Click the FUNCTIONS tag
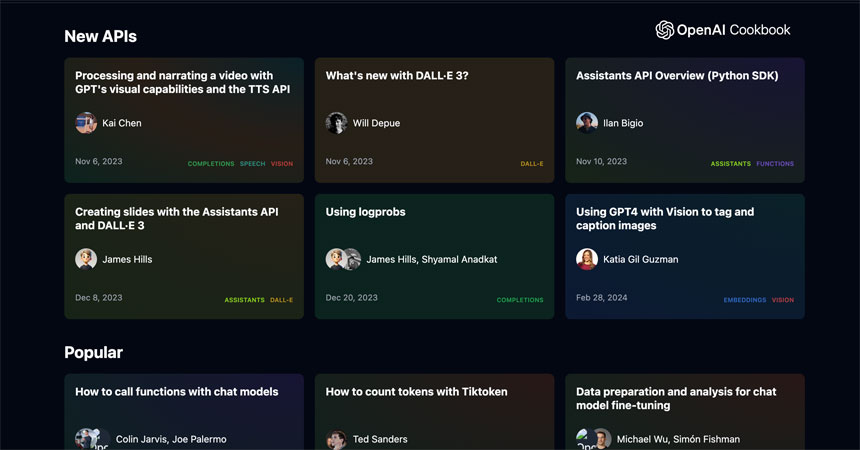This screenshot has width=860, height=450. click(x=775, y=164)
